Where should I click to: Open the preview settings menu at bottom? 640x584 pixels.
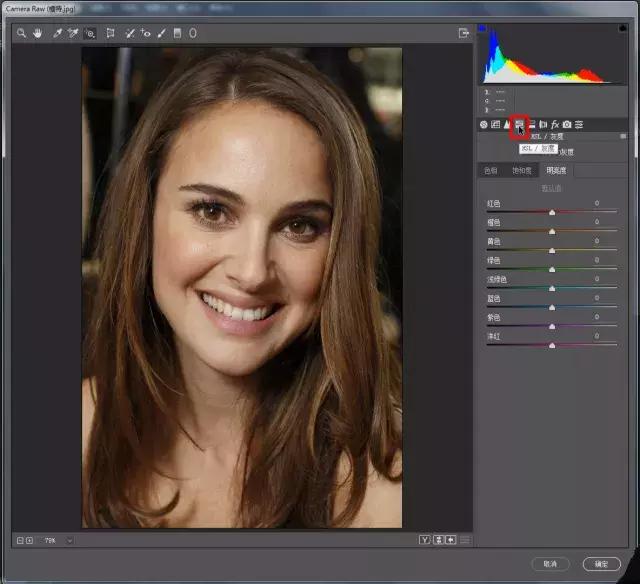[x=464, y=541]
